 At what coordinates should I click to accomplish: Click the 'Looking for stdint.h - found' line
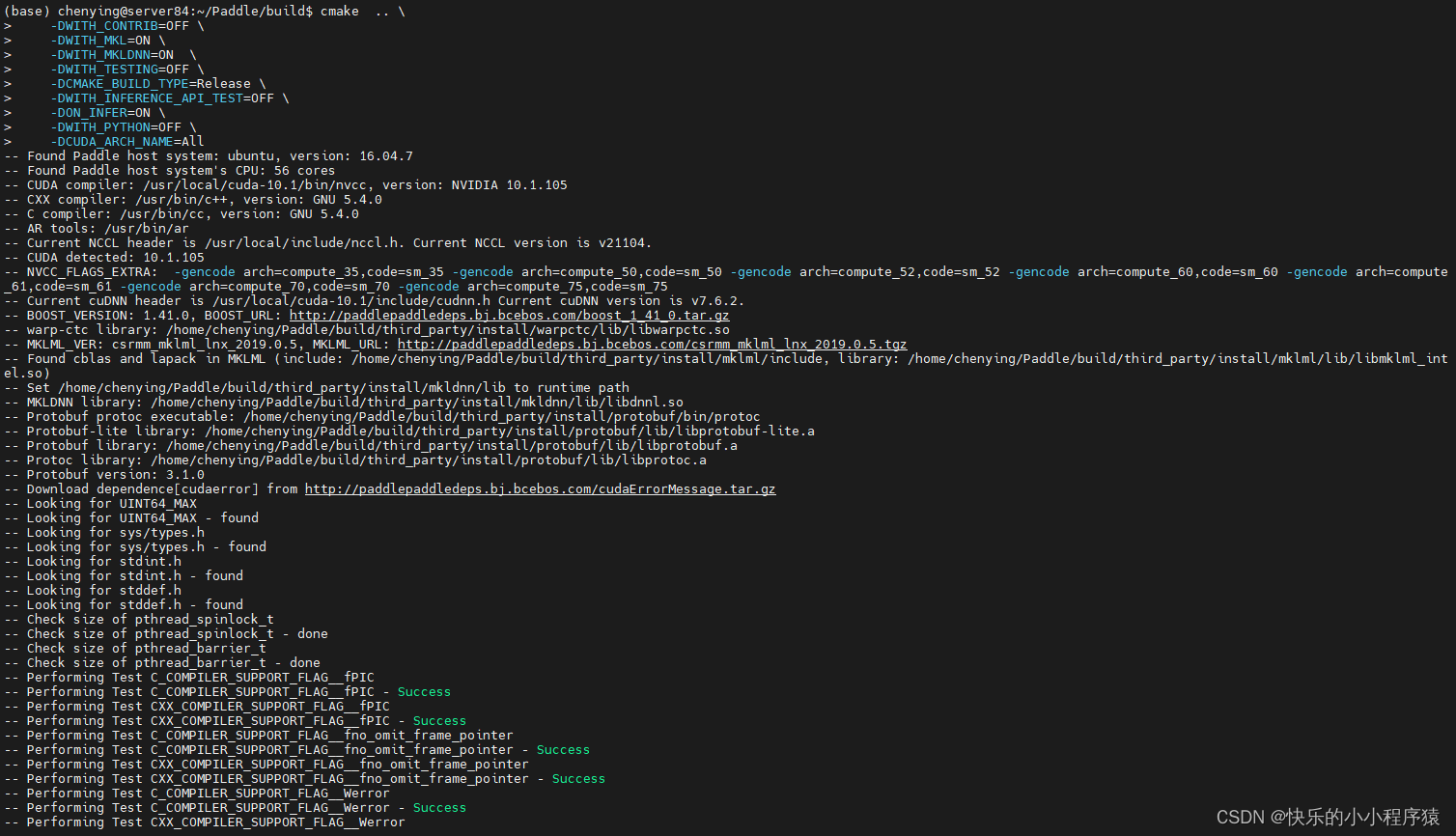124,576
